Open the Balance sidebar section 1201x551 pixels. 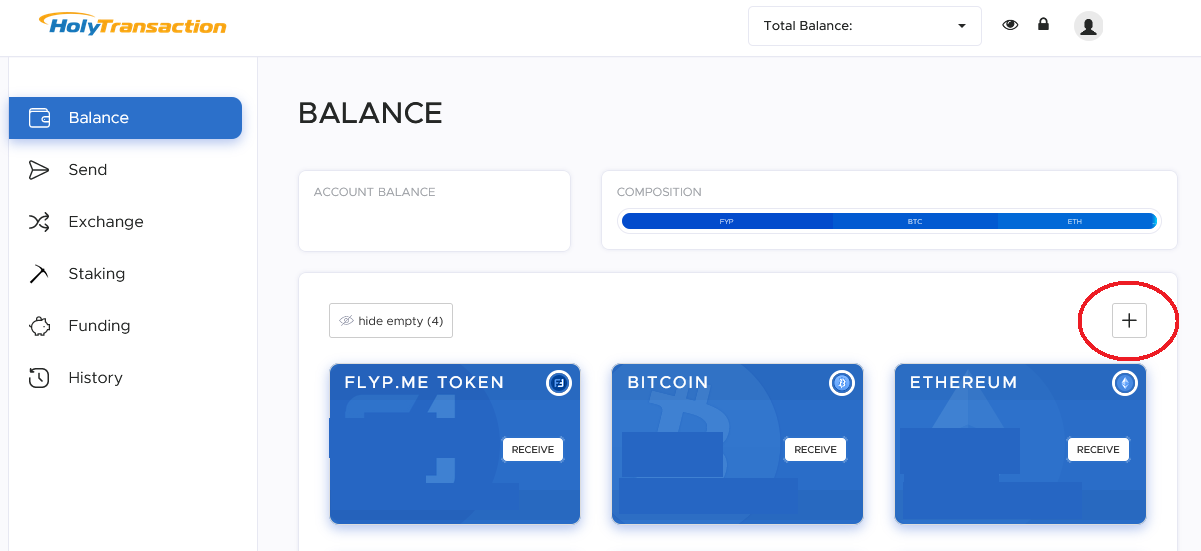[125, 118]
